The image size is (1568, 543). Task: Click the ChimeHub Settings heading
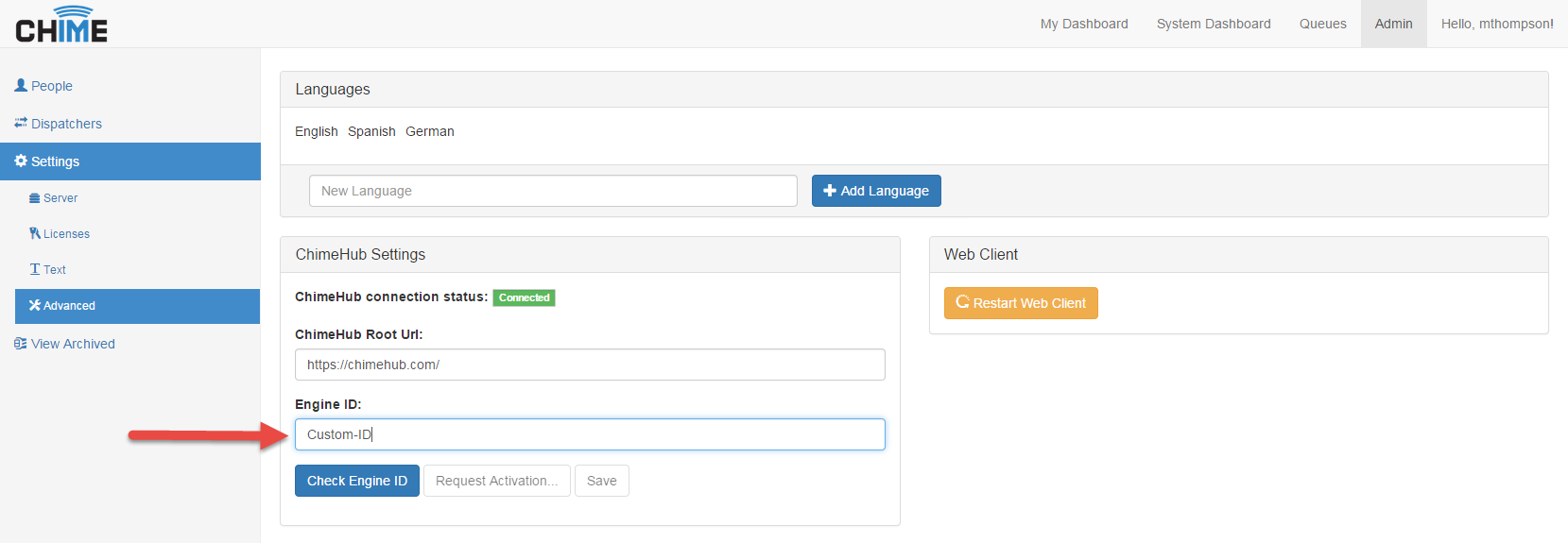(360, 255)
